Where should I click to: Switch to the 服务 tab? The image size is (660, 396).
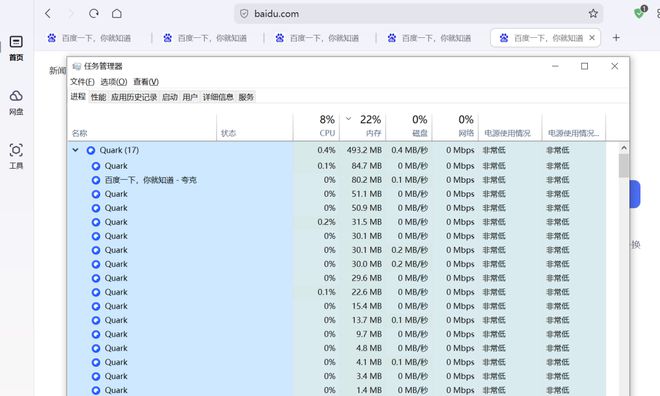coord(246,97)
